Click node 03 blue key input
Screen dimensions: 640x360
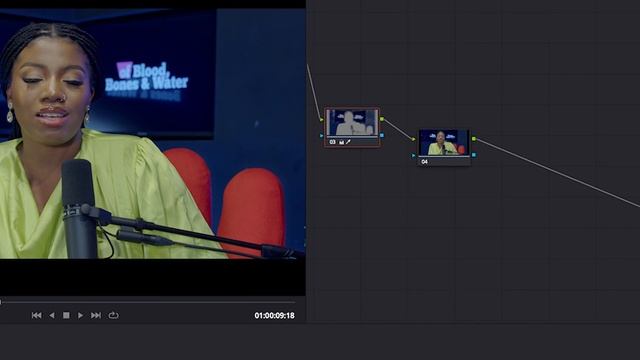click(322, 136)
